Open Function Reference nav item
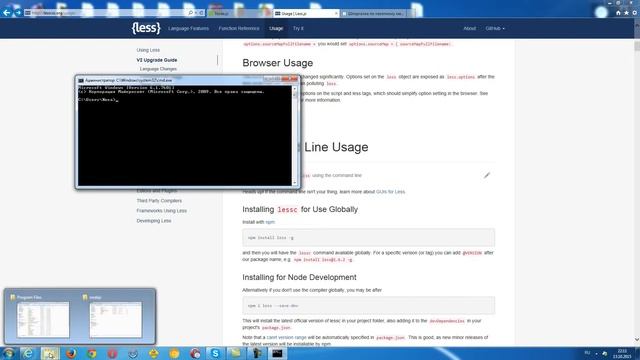The height and width of the screenshot is (360, 640). [239, 29]
